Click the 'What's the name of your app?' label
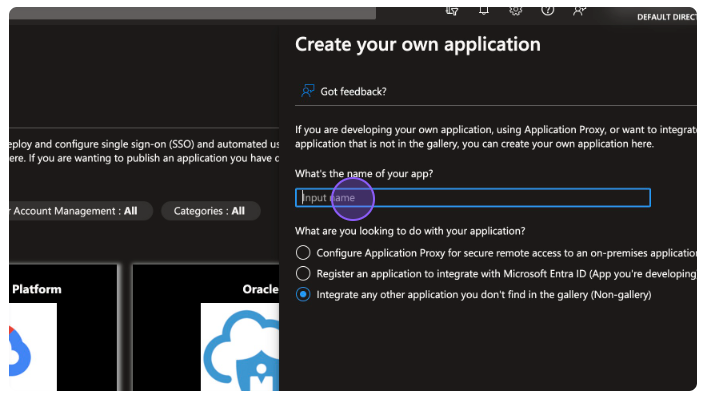 (x=364, y=173)
